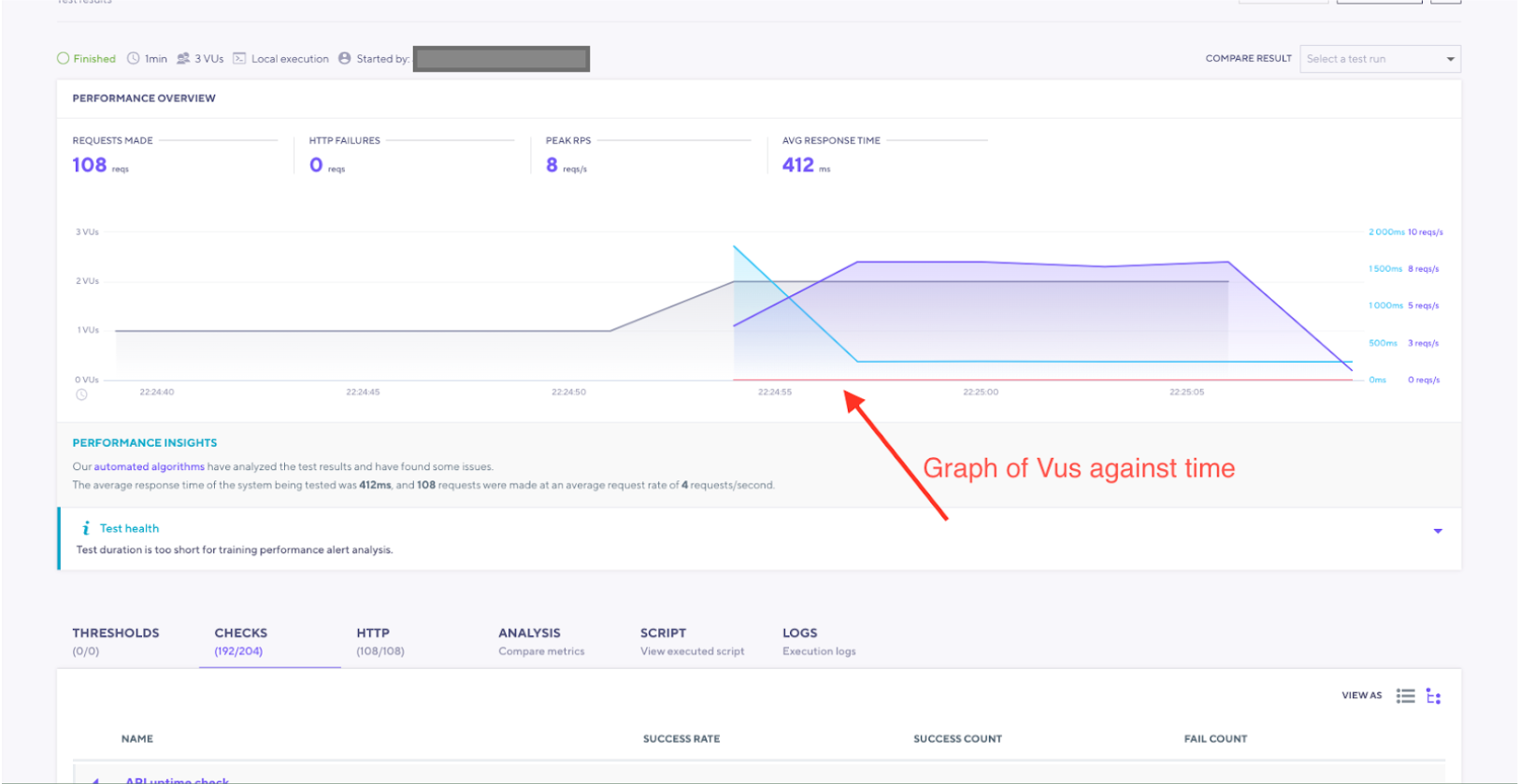Open the Thresholds tab
Viewport: 1520px width, 784px height.
[x=116, y=641]
